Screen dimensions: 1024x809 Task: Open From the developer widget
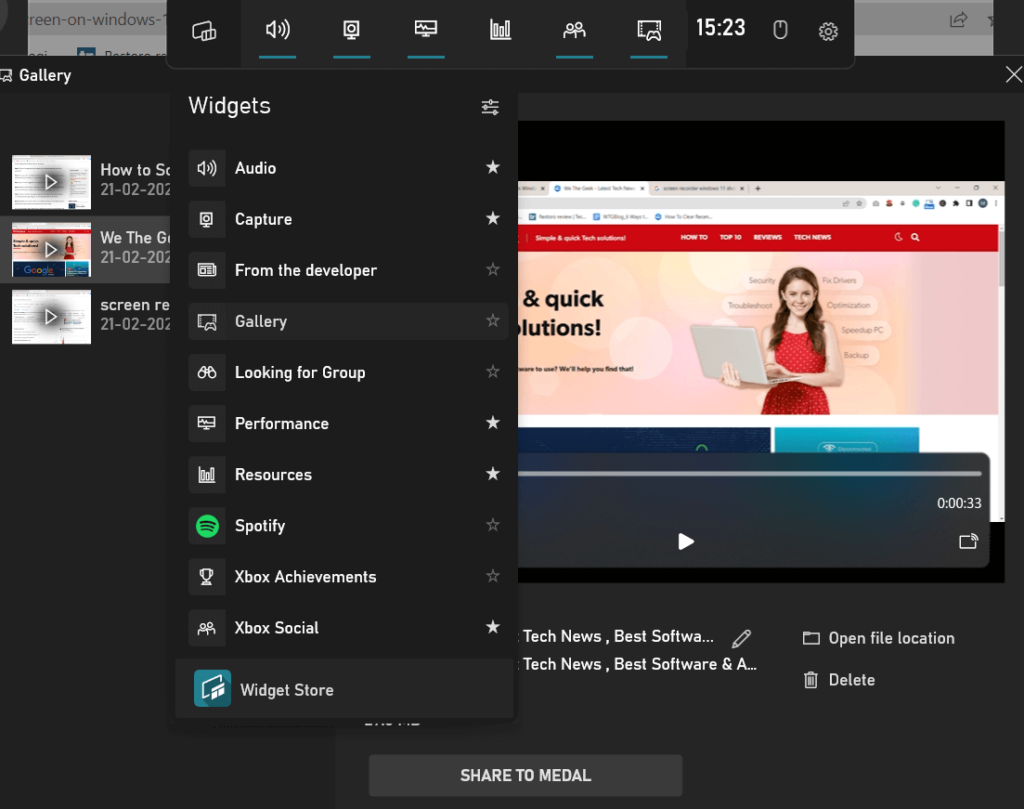pos(348,270)
